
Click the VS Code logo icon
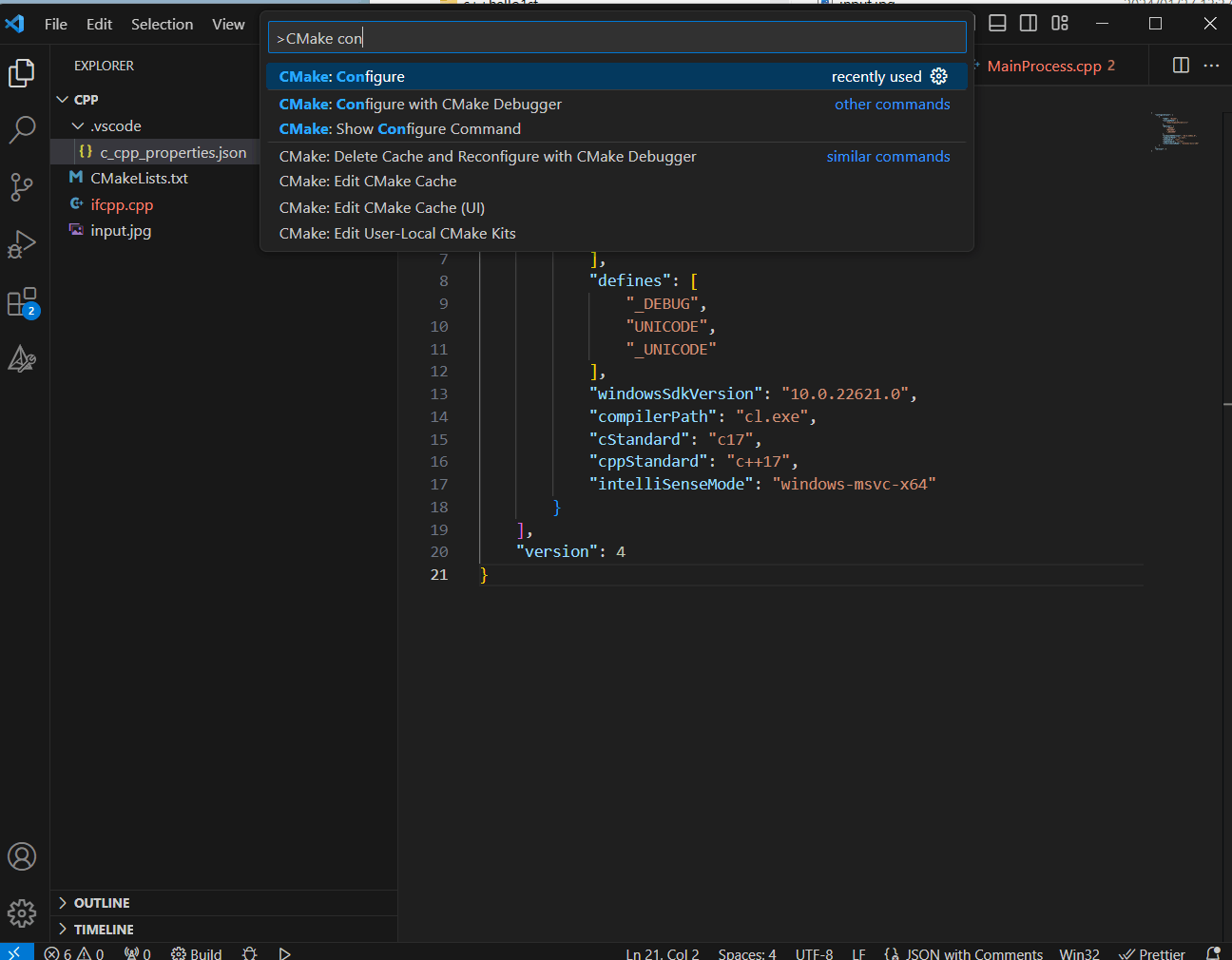point(15,24)
